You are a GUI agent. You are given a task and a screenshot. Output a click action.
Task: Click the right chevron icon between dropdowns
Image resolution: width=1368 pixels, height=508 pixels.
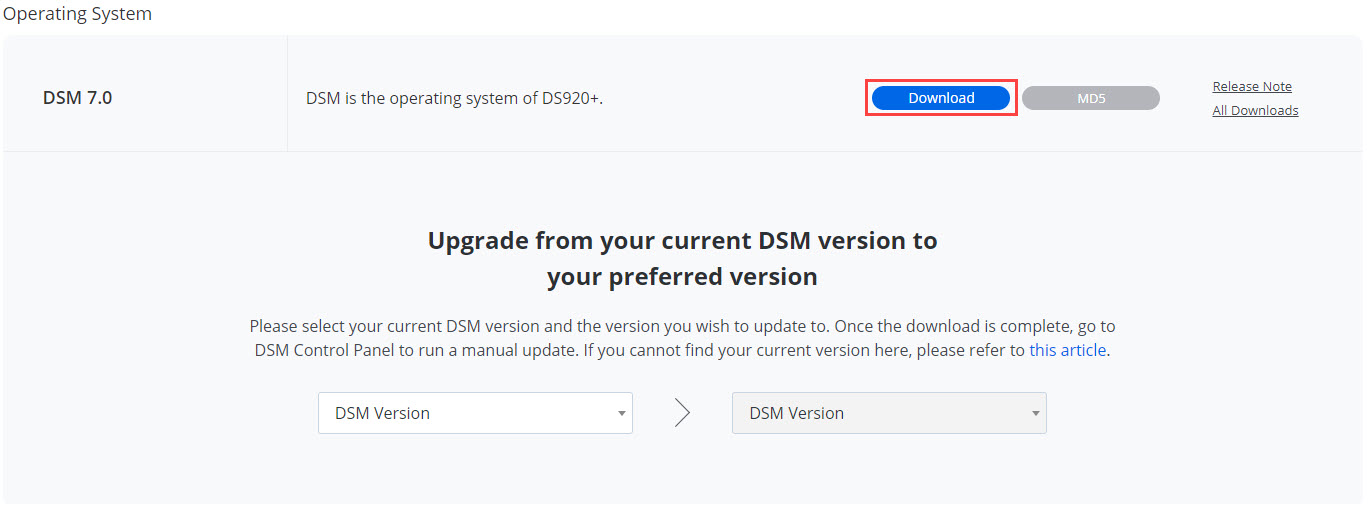683,413
